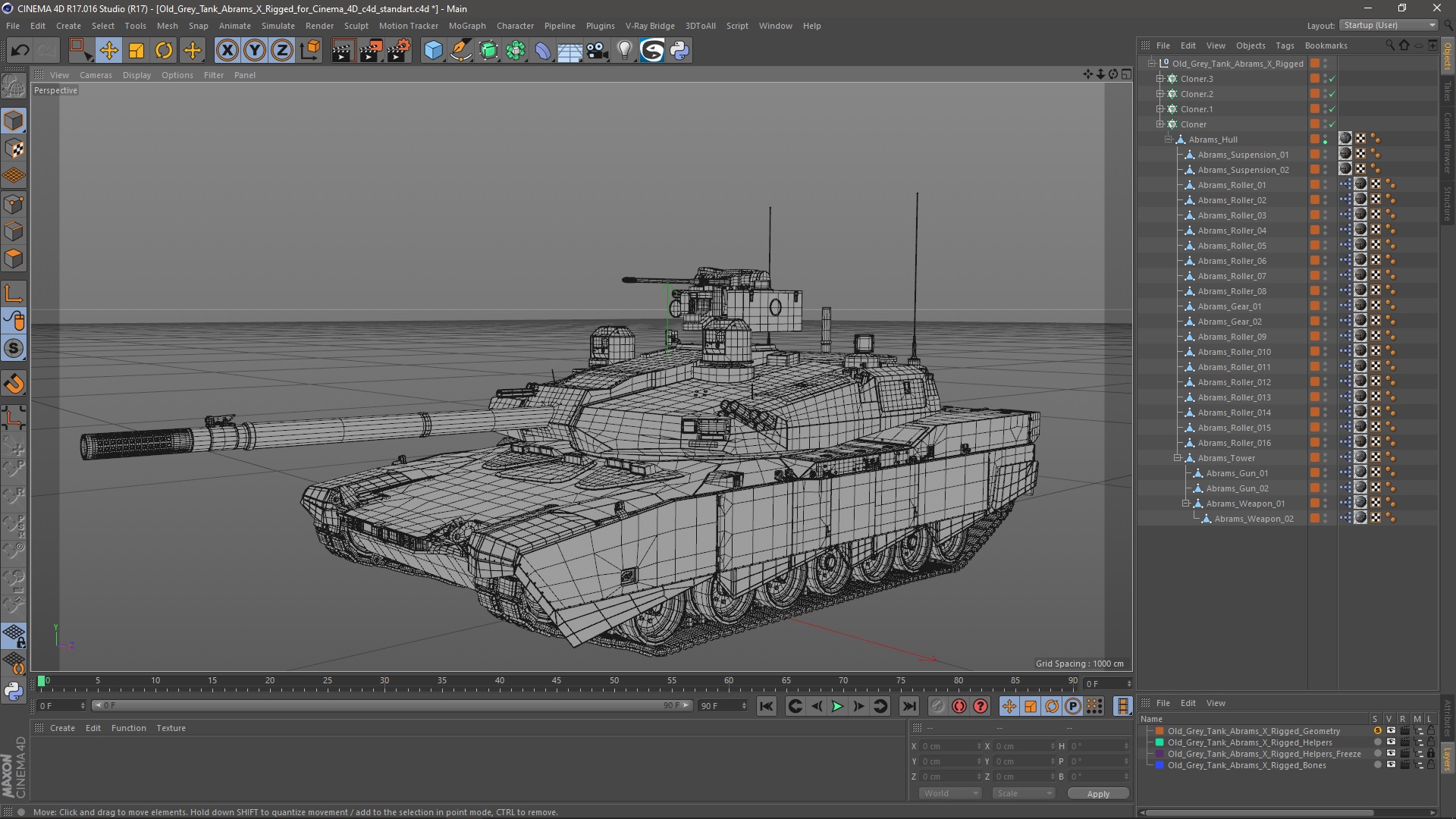Image resolution: width=1456 pixels, height=819 pixels.
Task: Open the Structure side tab
Action: (1448, 204)
